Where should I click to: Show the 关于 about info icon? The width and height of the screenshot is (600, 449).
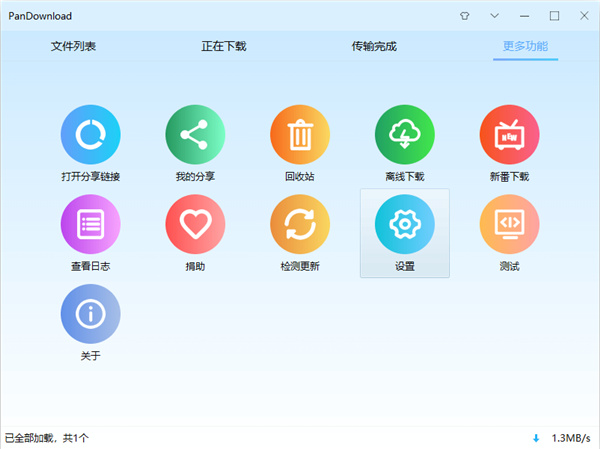click(90, 314)
